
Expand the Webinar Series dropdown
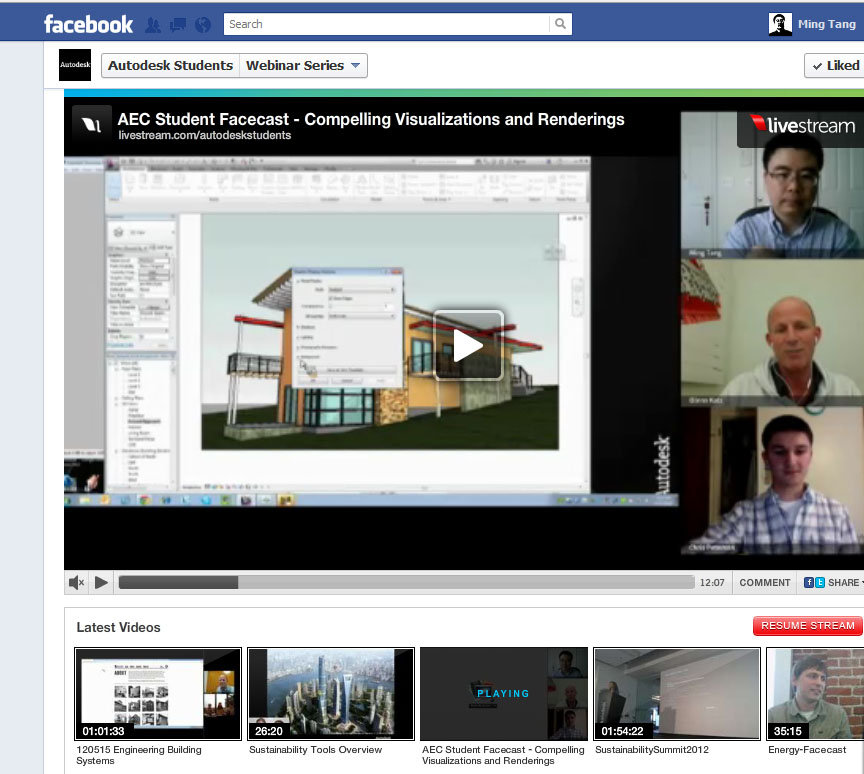(303, 66)
